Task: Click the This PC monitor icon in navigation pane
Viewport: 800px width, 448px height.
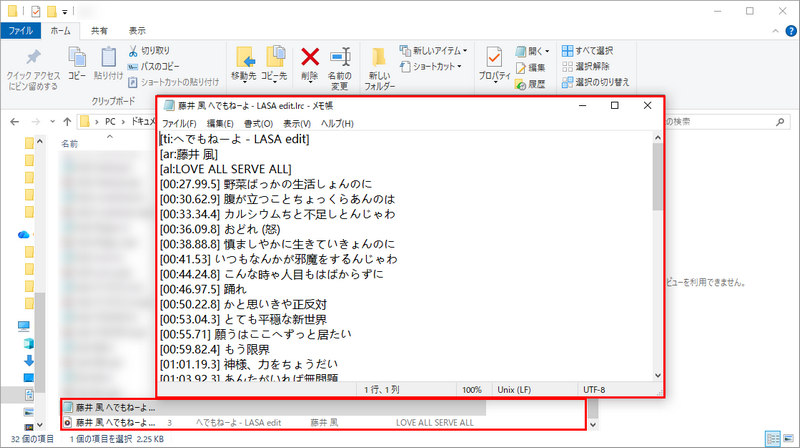Action: [23, 326]
